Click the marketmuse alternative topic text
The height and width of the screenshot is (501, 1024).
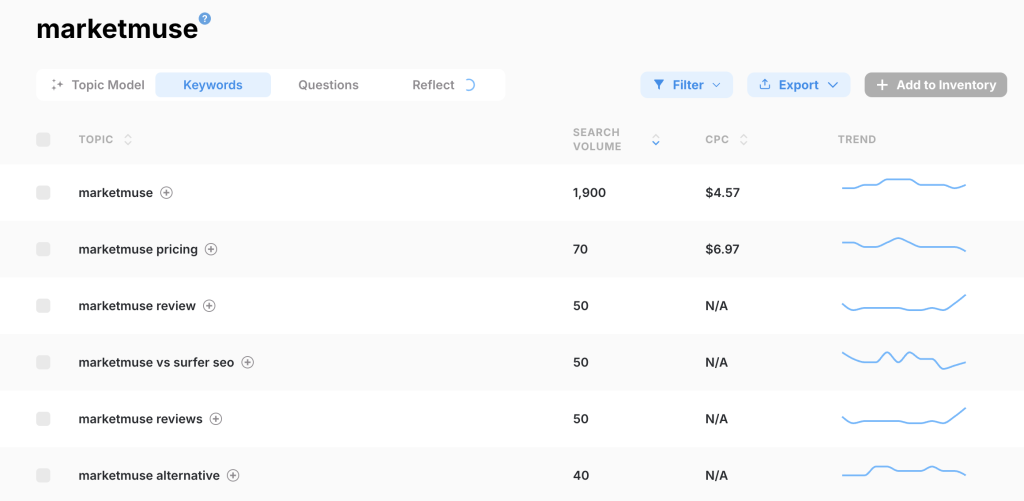pyautogui.click(x=149, y=476)
